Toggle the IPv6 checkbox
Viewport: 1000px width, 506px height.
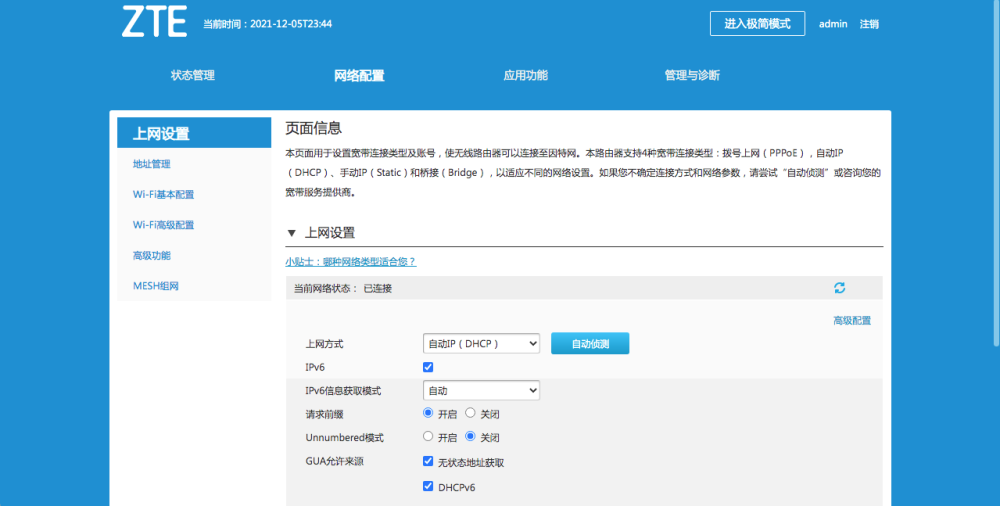pyautogui.click(x=429, y=367)
